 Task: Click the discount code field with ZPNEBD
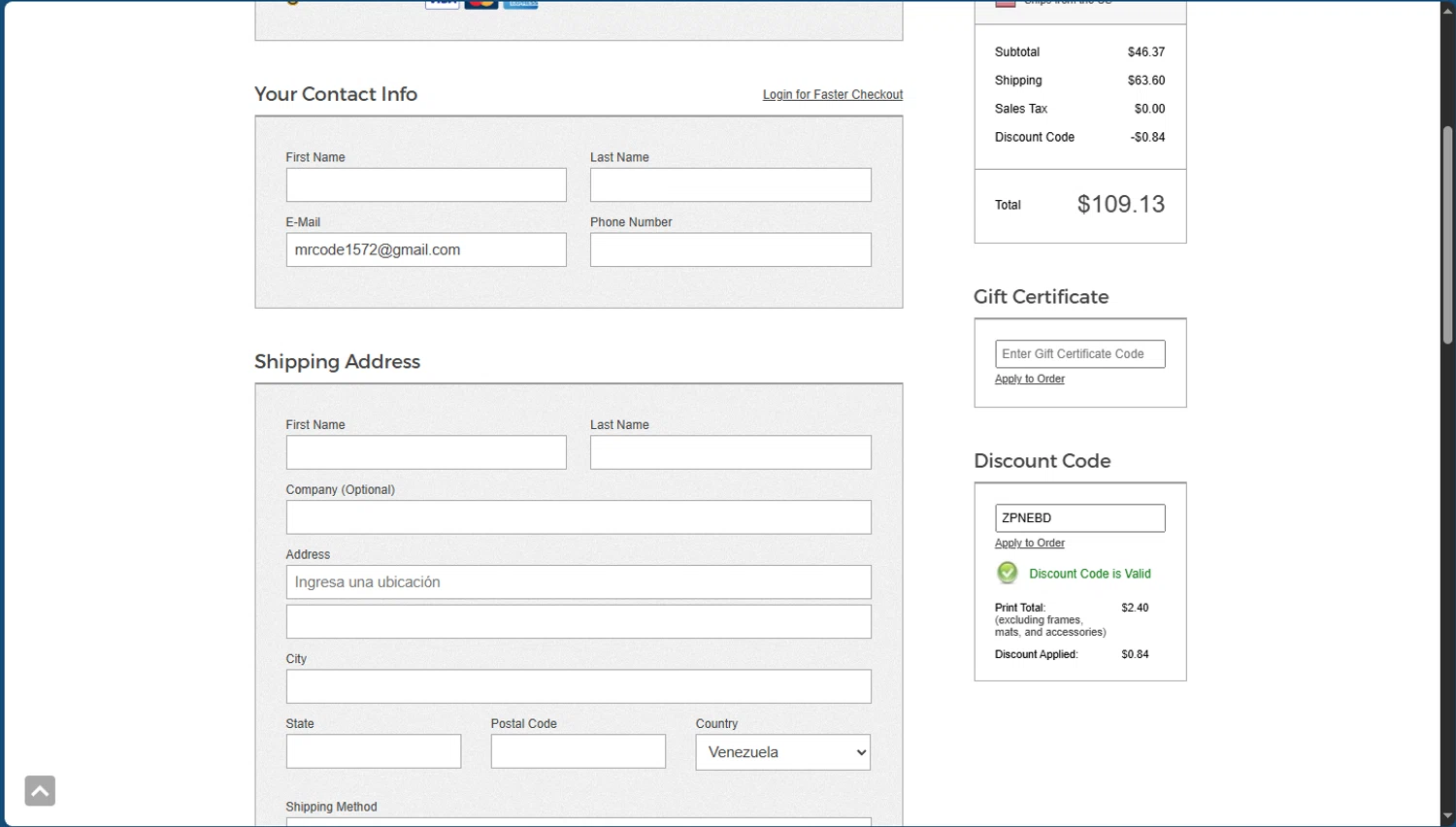point(1080,518)
